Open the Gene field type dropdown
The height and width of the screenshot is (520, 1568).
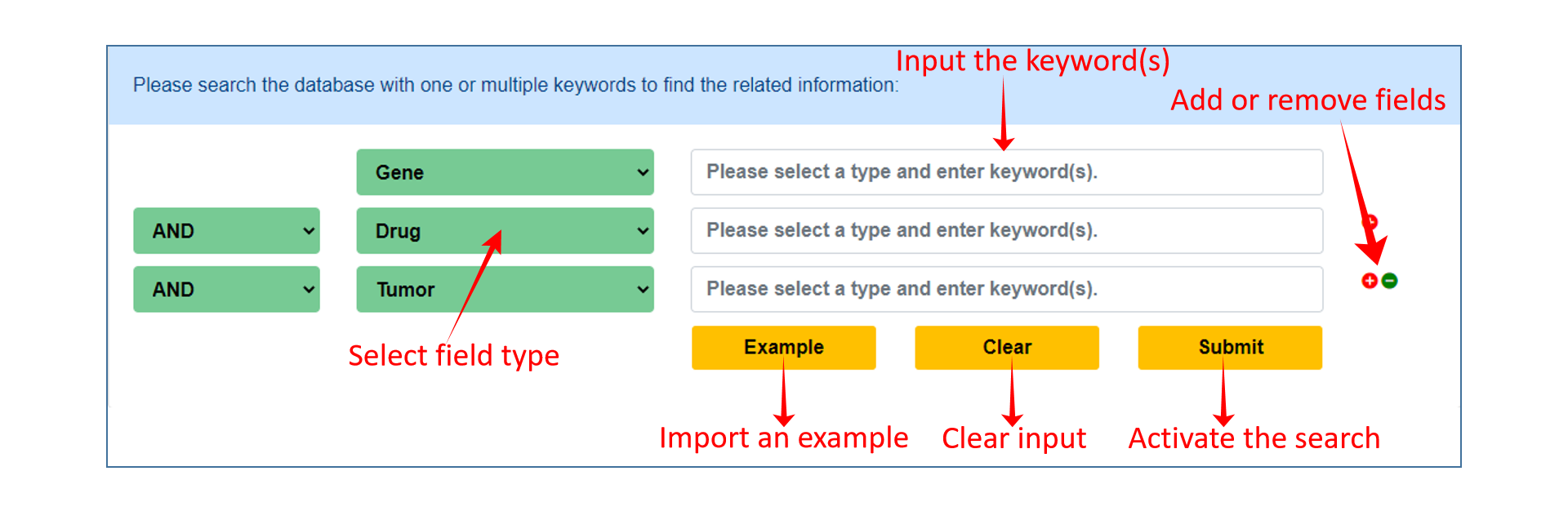coord(505,172)
